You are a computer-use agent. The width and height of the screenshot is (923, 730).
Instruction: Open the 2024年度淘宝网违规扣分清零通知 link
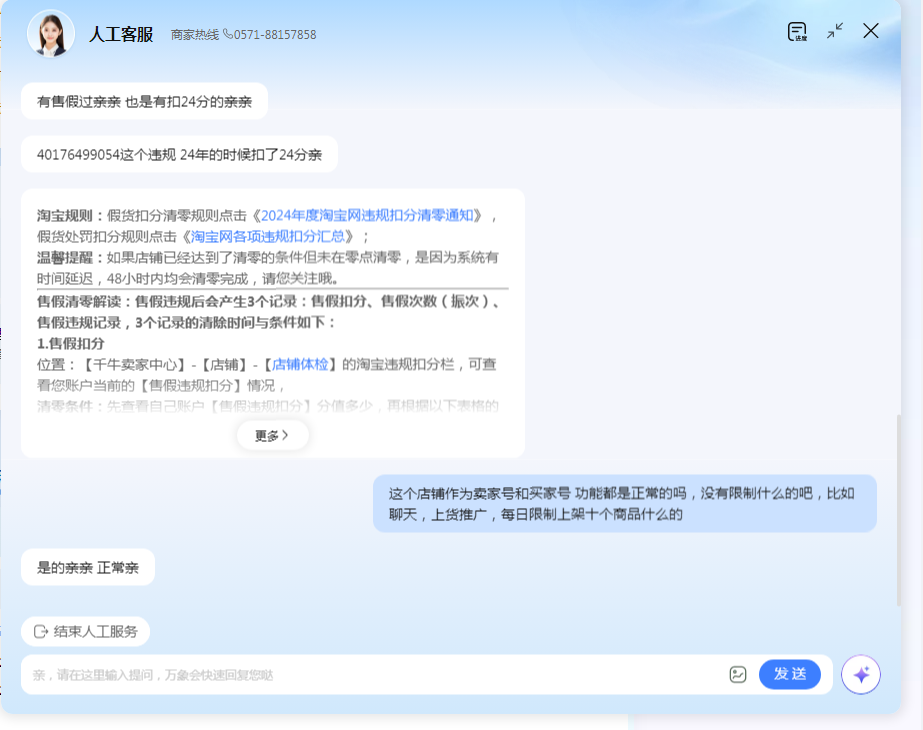(x=367, y=215)
